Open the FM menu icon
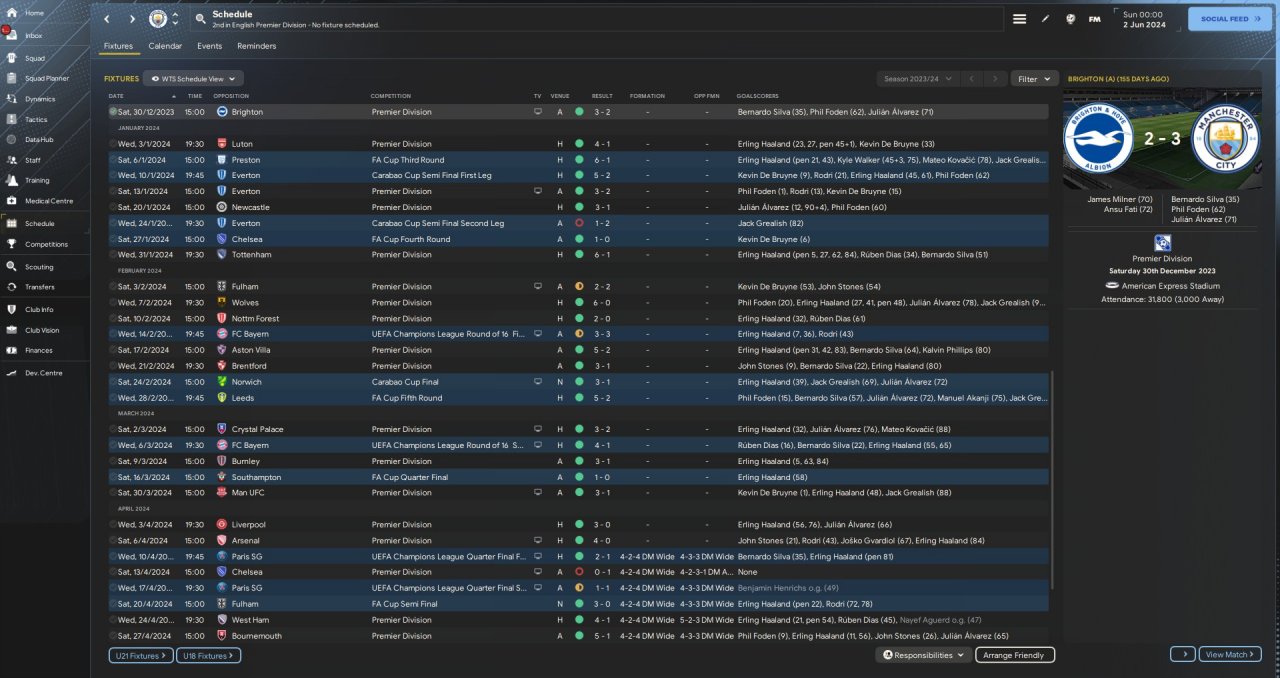The image size is (1280, 678). pos(1094,19)
